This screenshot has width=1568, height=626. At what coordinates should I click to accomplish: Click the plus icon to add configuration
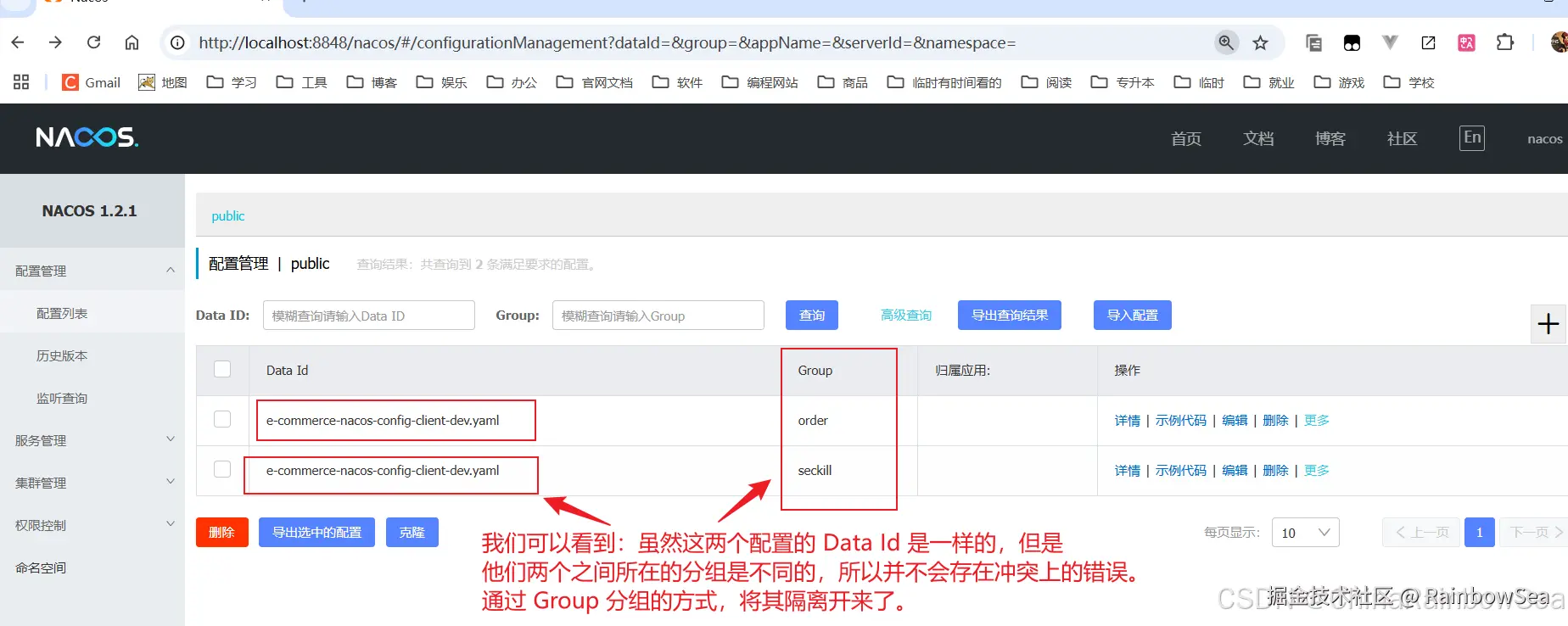pos(1548,323)
